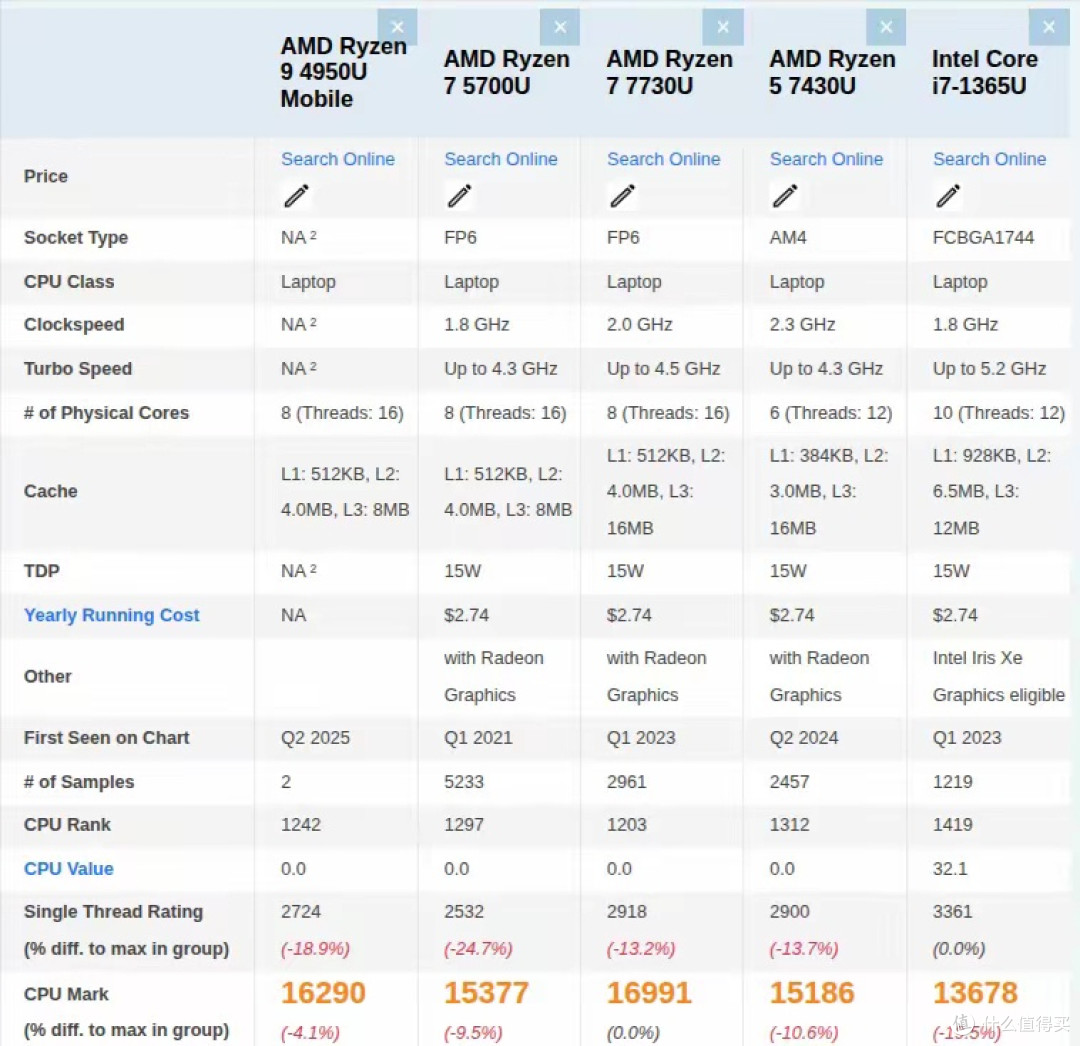Viewport: 1080px width, 1046px height.
Task: Remove Intel Core i7-1365U from comparison
Action: tap(1049, 27)
